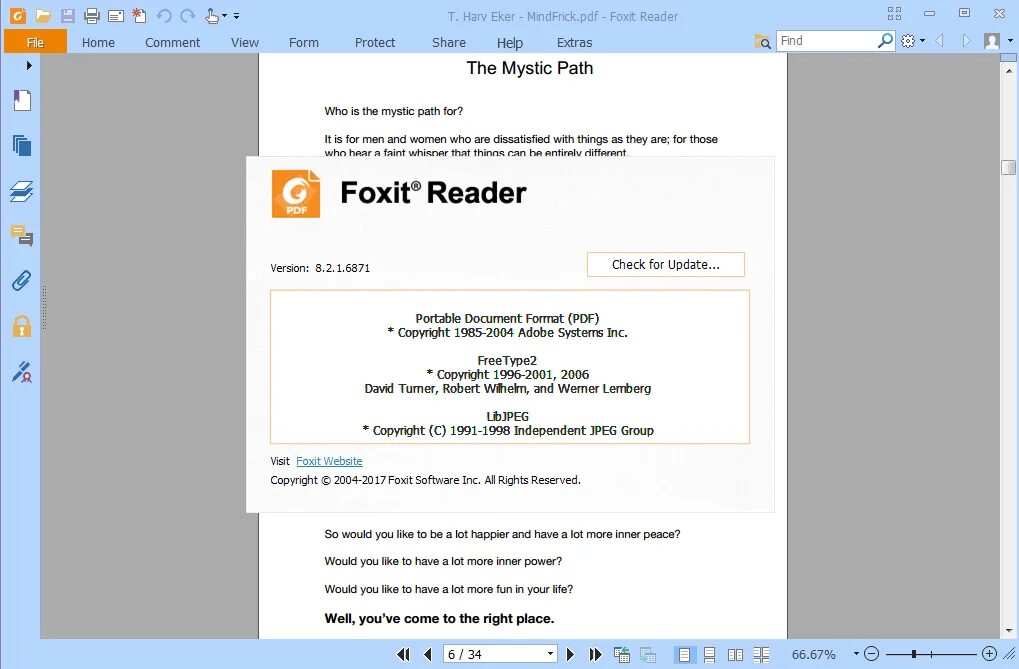
Task: Go to previous find result arrow
Action: click(x=939, y=41)
